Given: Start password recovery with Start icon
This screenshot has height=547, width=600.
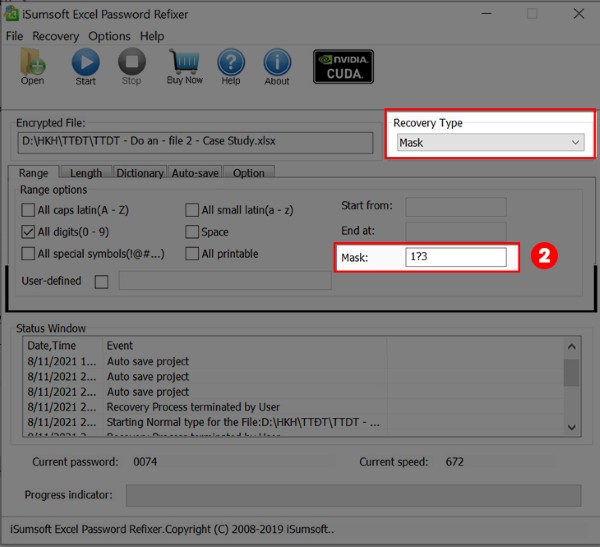Looking at the screenshot, I should point(85,65).
